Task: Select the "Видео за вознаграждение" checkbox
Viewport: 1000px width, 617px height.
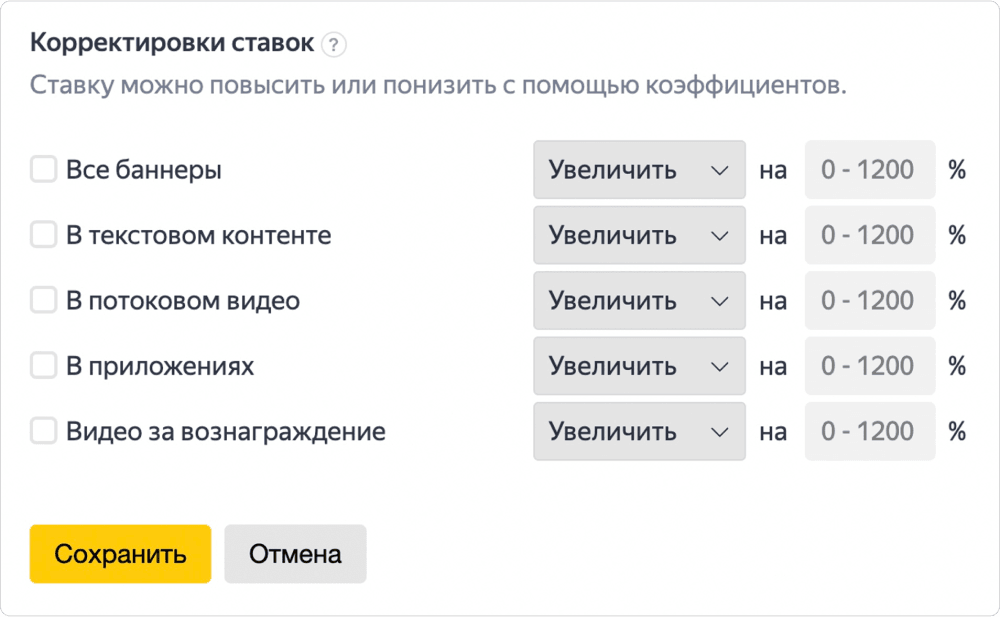Action: tap(43, 432)
